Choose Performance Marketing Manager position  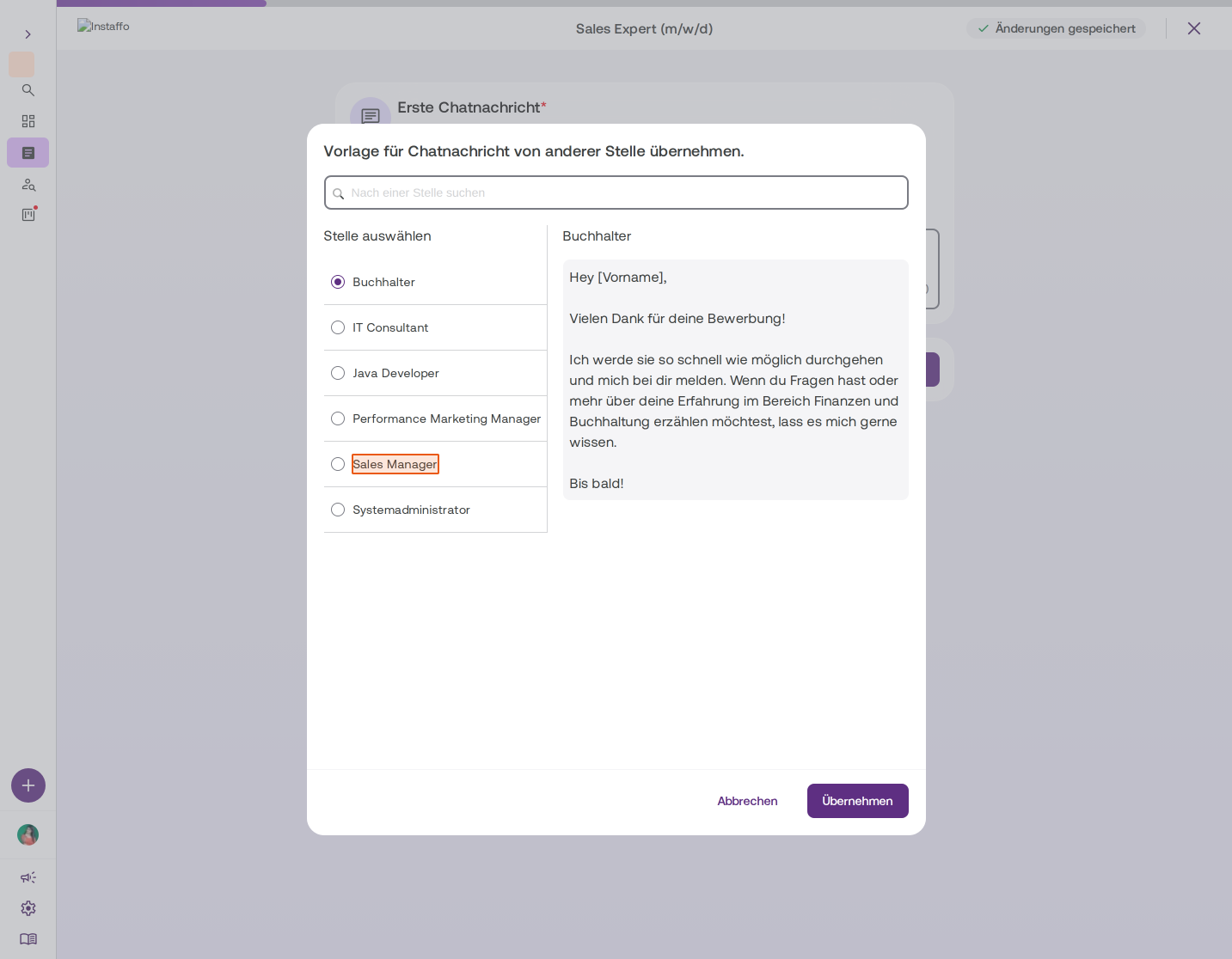click(435, 418)
